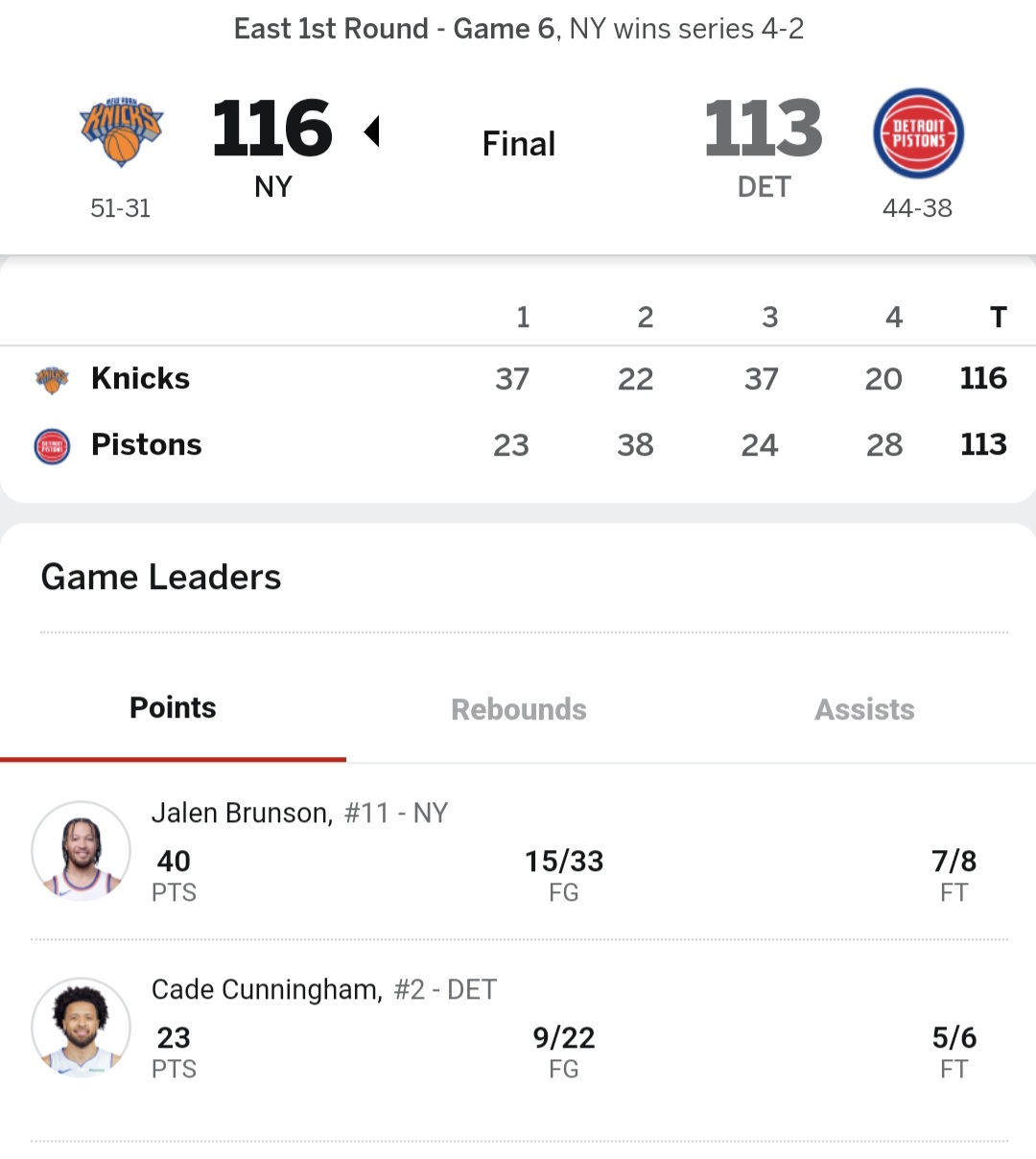Click small Pistons logo in score table
The image size is (1036, 1159).
(x=52, y=446)
